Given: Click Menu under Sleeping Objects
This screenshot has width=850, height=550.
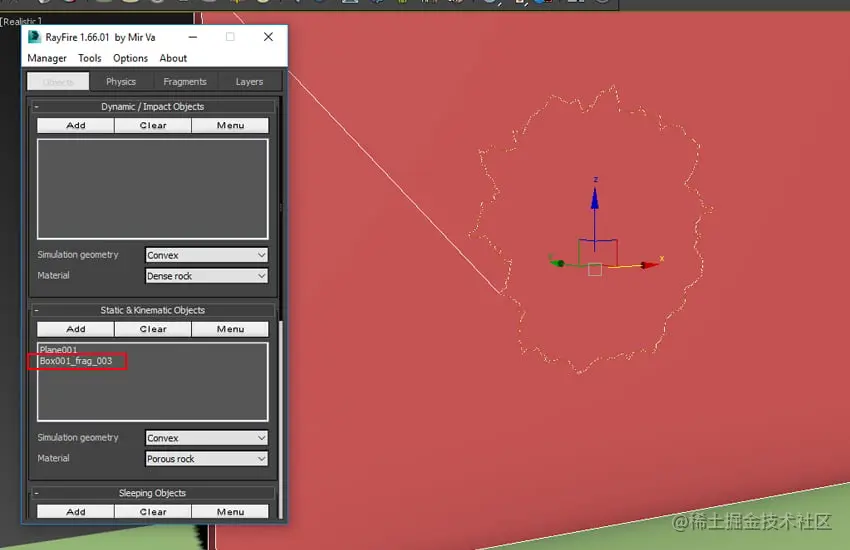Looking at the screenshot, I should [230, 512].
